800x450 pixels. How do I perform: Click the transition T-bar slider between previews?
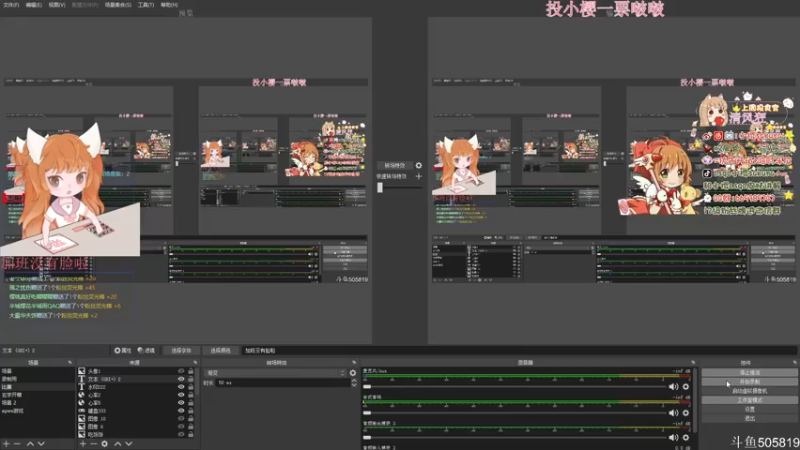(x=399, y=188)
